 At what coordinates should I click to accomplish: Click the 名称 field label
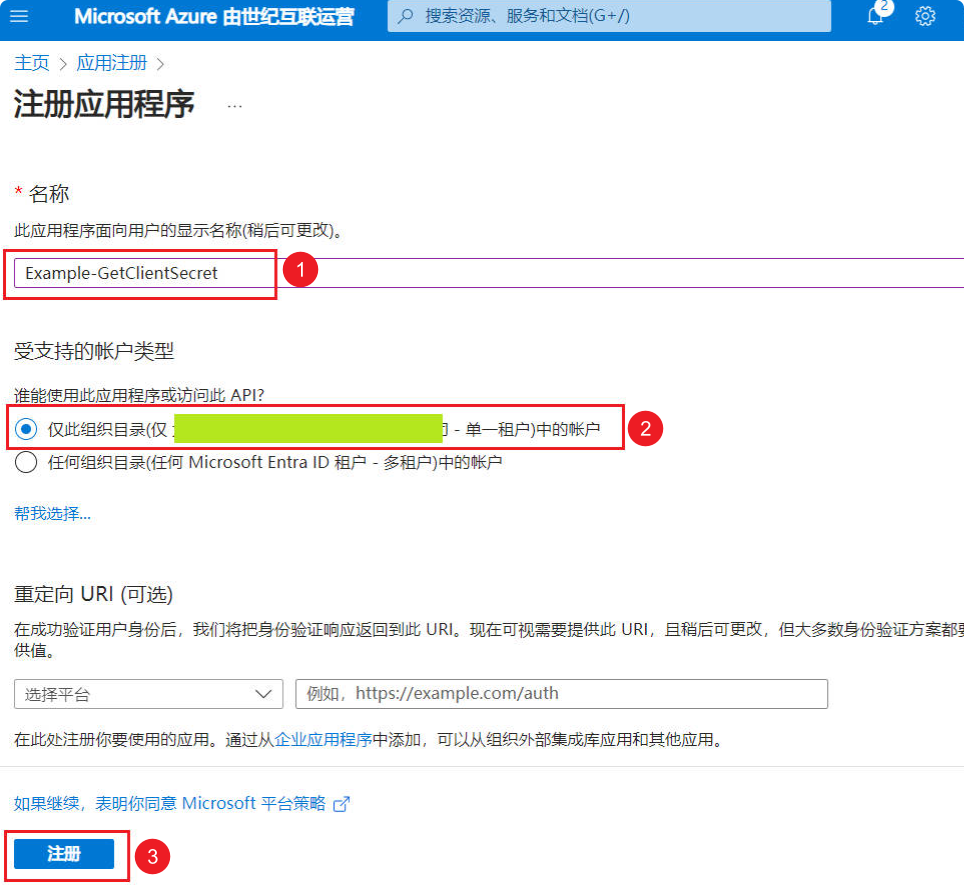coord(49,194)
